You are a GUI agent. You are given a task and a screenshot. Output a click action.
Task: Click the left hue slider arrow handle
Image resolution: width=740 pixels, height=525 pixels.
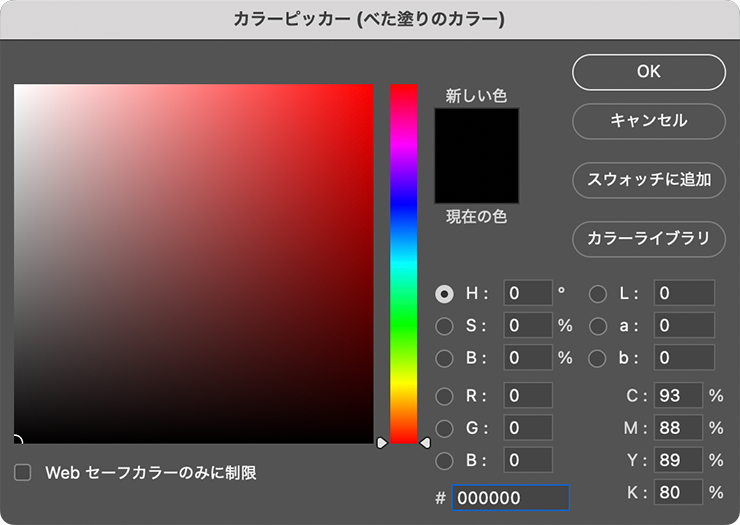point(381,442)
